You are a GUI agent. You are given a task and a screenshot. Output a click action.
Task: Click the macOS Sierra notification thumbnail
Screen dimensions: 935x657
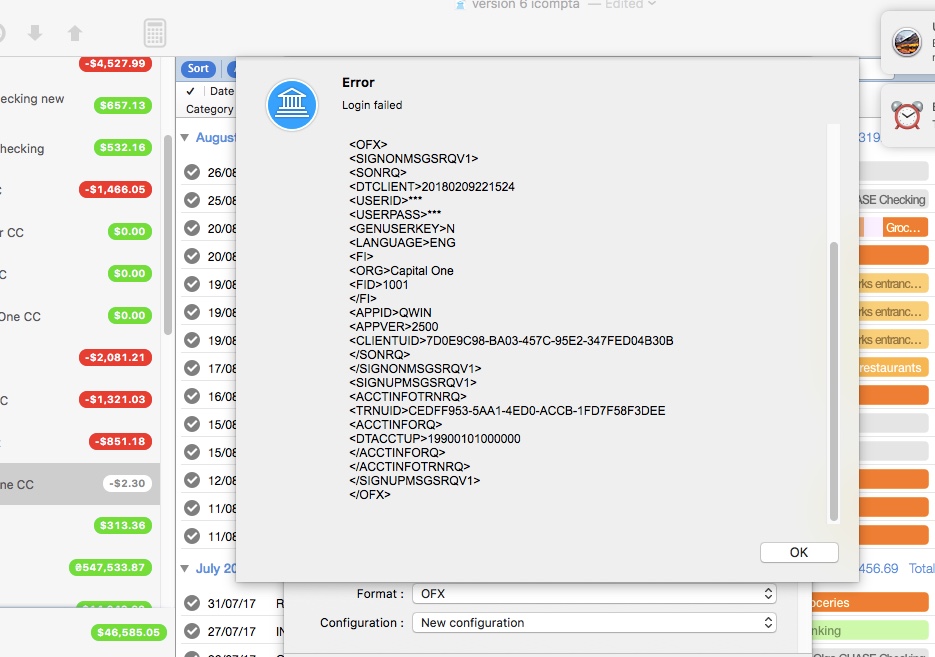click(906, 42)
